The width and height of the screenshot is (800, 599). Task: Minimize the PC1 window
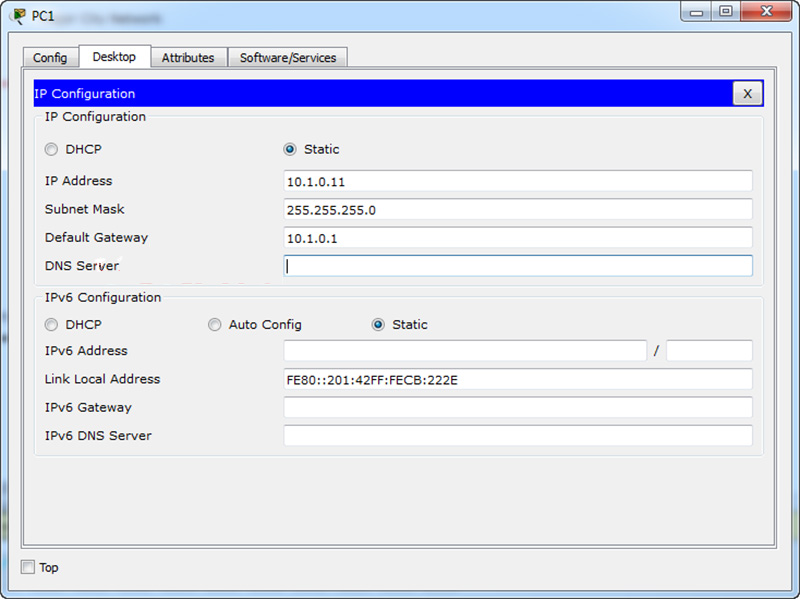tap(696, 12)
